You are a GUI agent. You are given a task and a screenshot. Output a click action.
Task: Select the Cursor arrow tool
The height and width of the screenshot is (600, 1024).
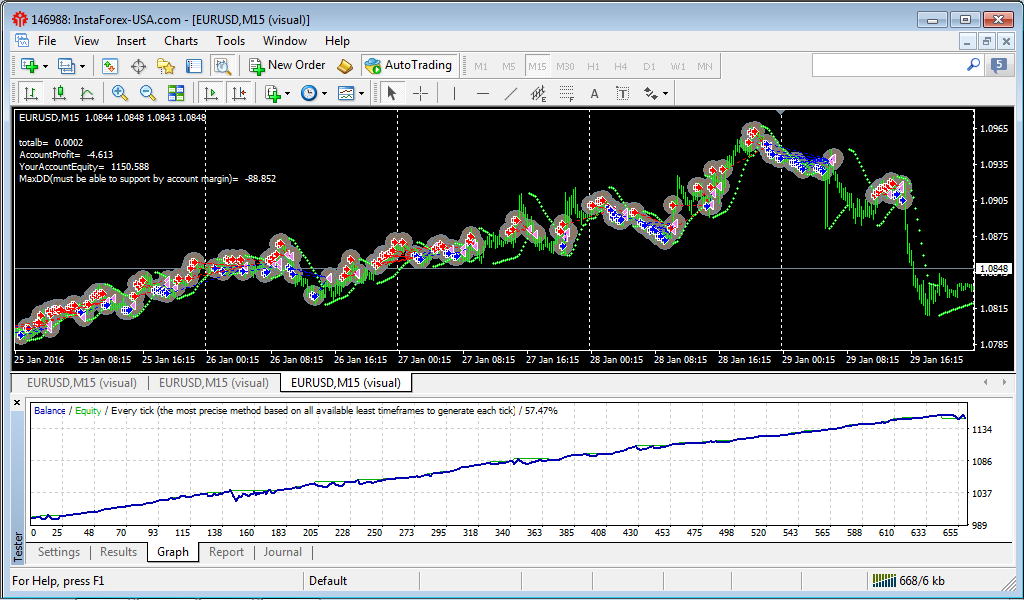point(392,93)
